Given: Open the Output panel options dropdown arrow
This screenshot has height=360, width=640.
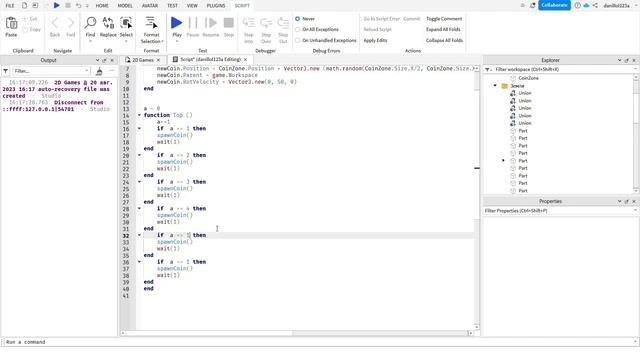Looking at the screenshot, I should click(x=97, y=60).
